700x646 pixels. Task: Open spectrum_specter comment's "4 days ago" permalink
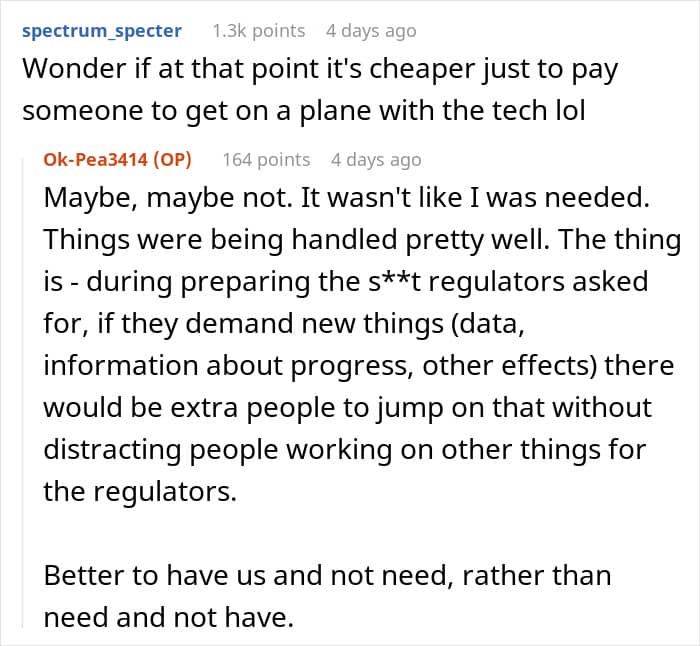(371, 31)
